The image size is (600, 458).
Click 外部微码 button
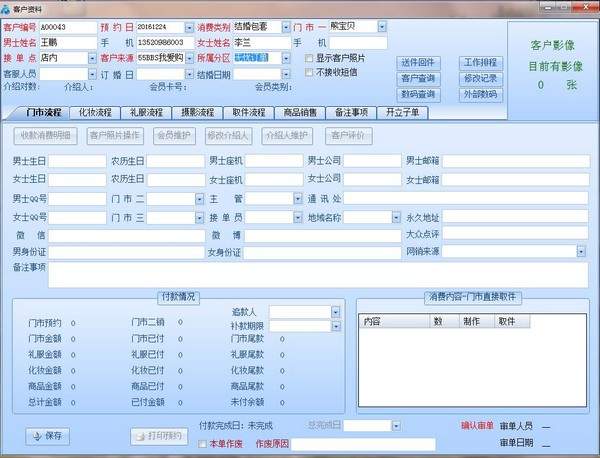click(x=480, y=94)
